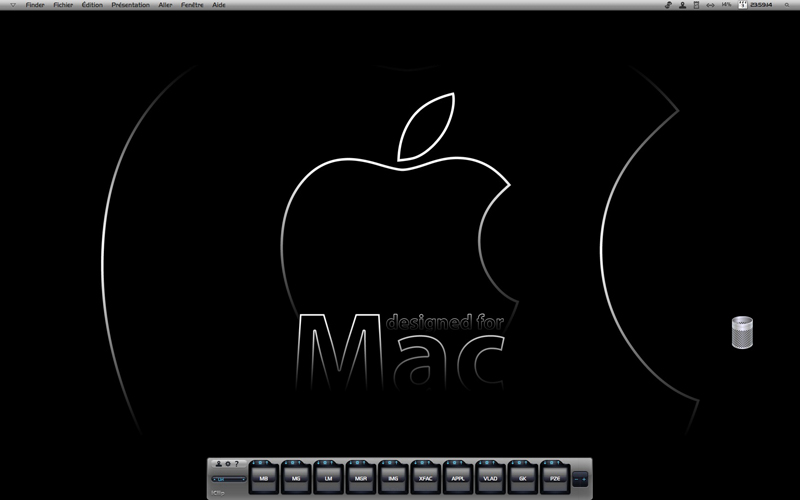The image size is (800, 500).
Task: Open the Apple menu triangle at the left of the menu bar
Action: pos(13,5)
